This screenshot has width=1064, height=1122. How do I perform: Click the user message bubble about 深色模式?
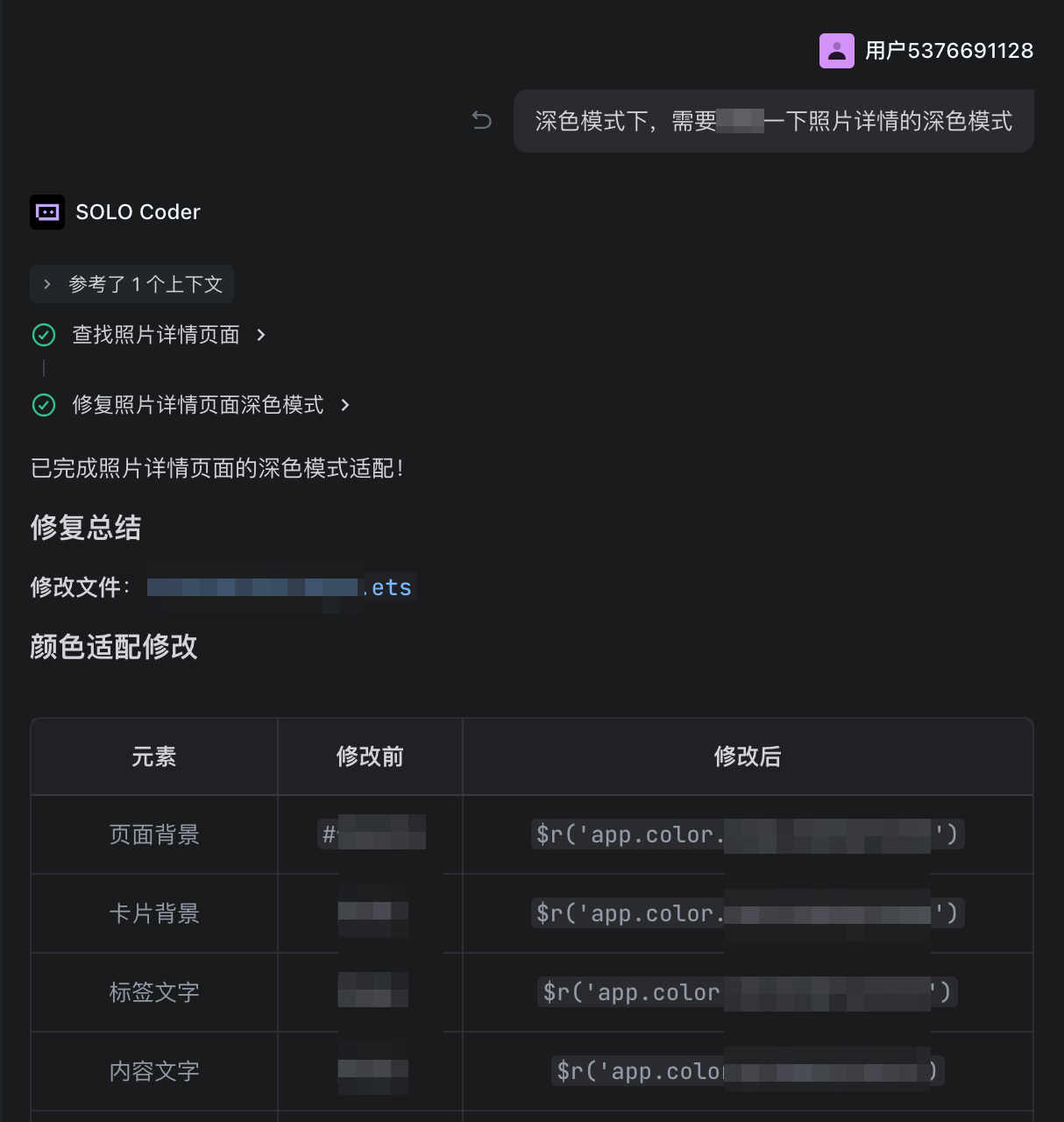pos(773,121)
